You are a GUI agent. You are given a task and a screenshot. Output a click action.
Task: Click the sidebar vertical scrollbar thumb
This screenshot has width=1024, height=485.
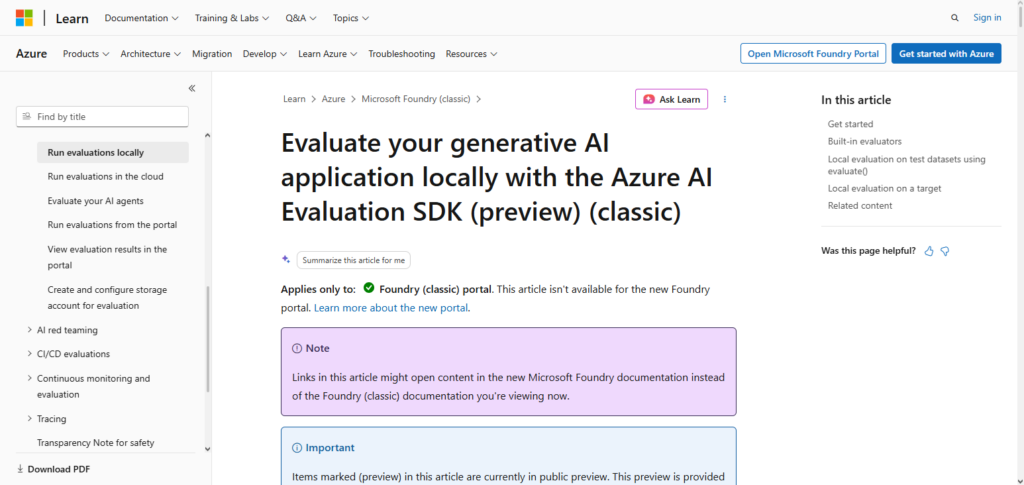pos(208,339)
